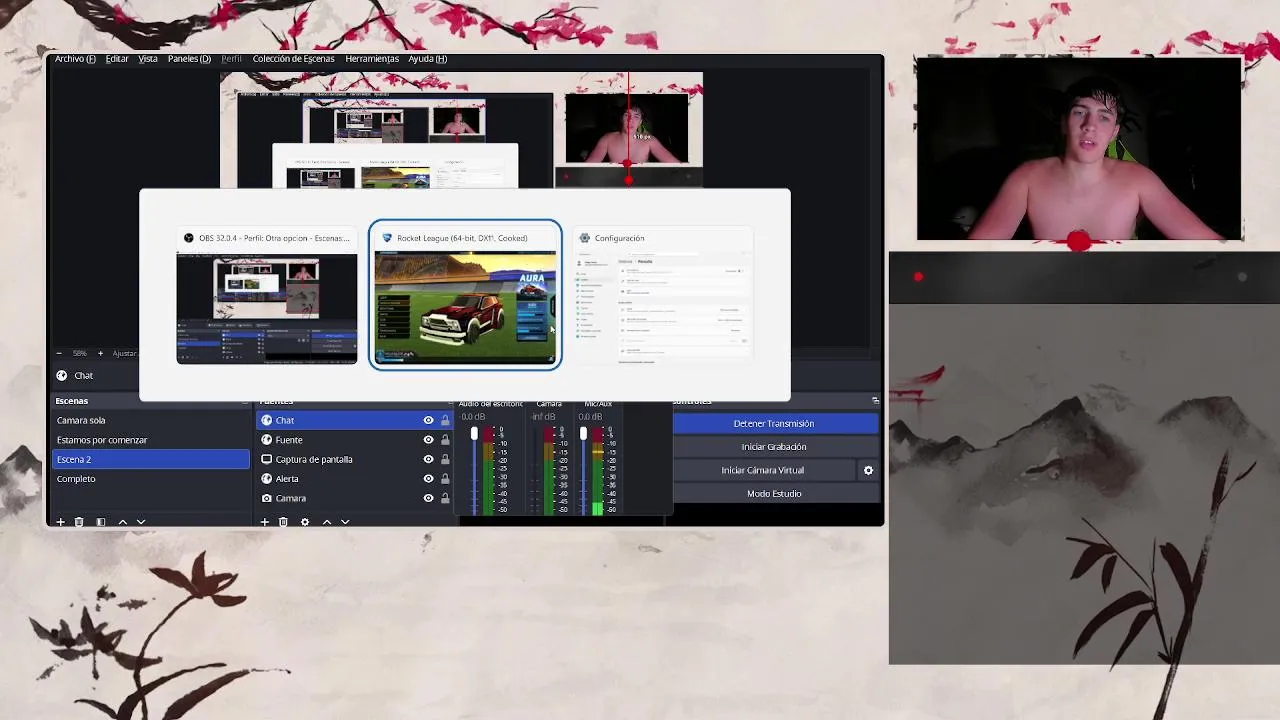Open source properties gear in Fuentes toolbar
This screenshot has width=1280, height=720.
click(x=305, y=522)
